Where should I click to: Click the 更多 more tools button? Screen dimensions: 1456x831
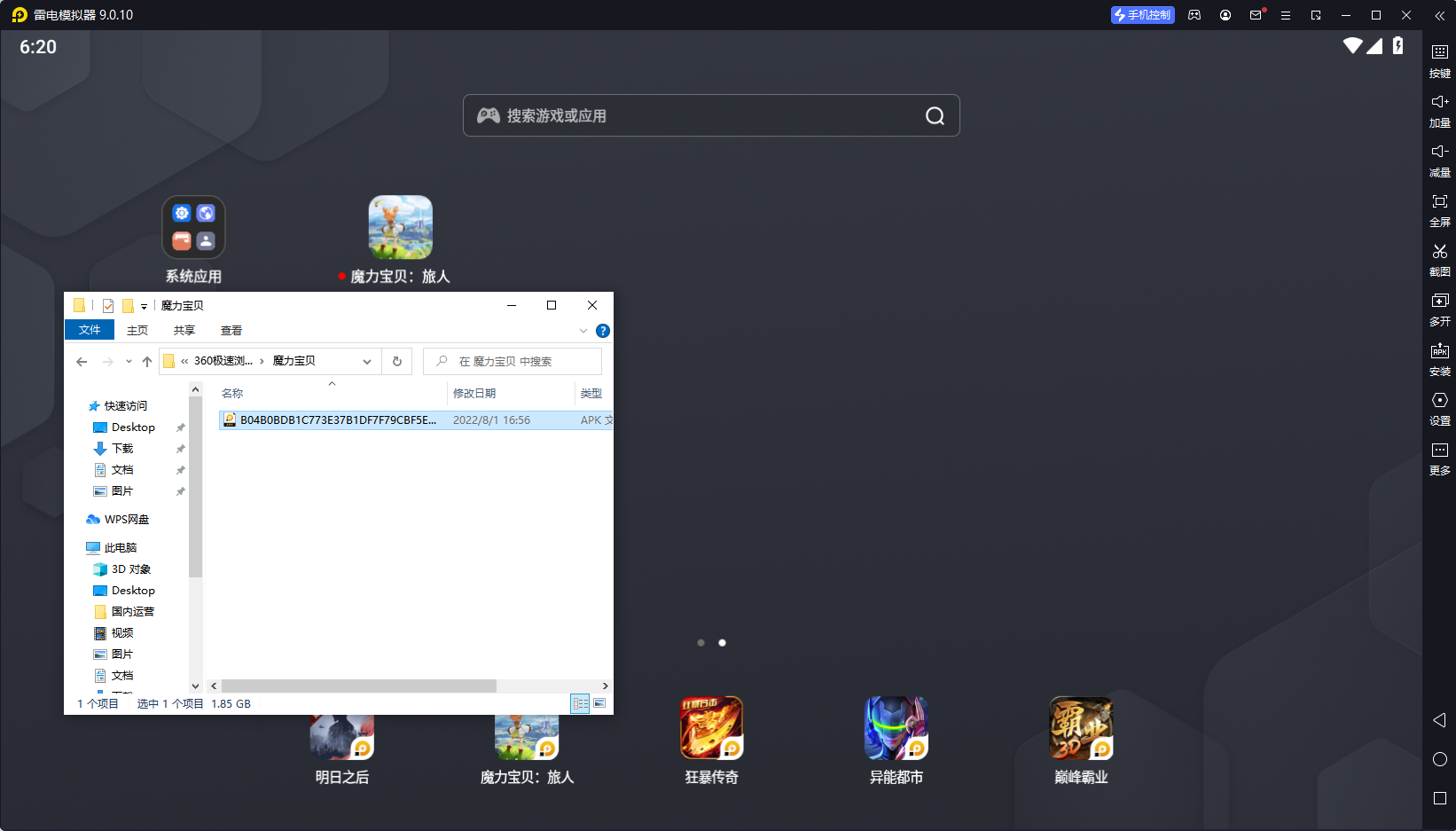point(1439,458)
